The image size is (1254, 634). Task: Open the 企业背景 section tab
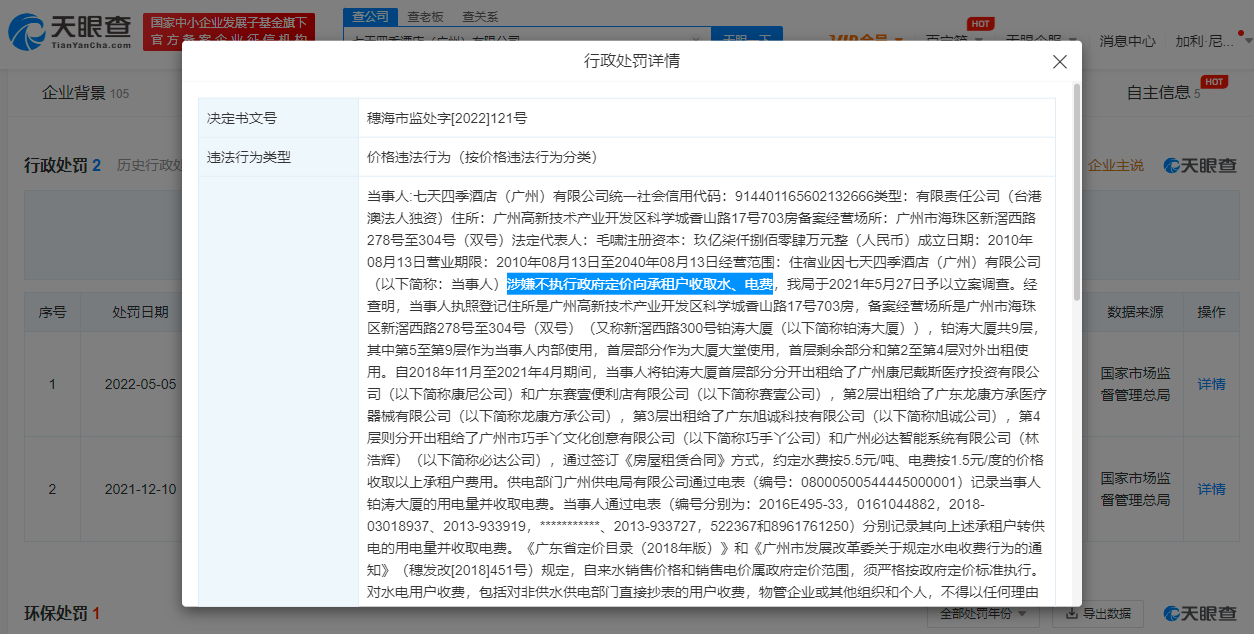(x=85, y=93)
